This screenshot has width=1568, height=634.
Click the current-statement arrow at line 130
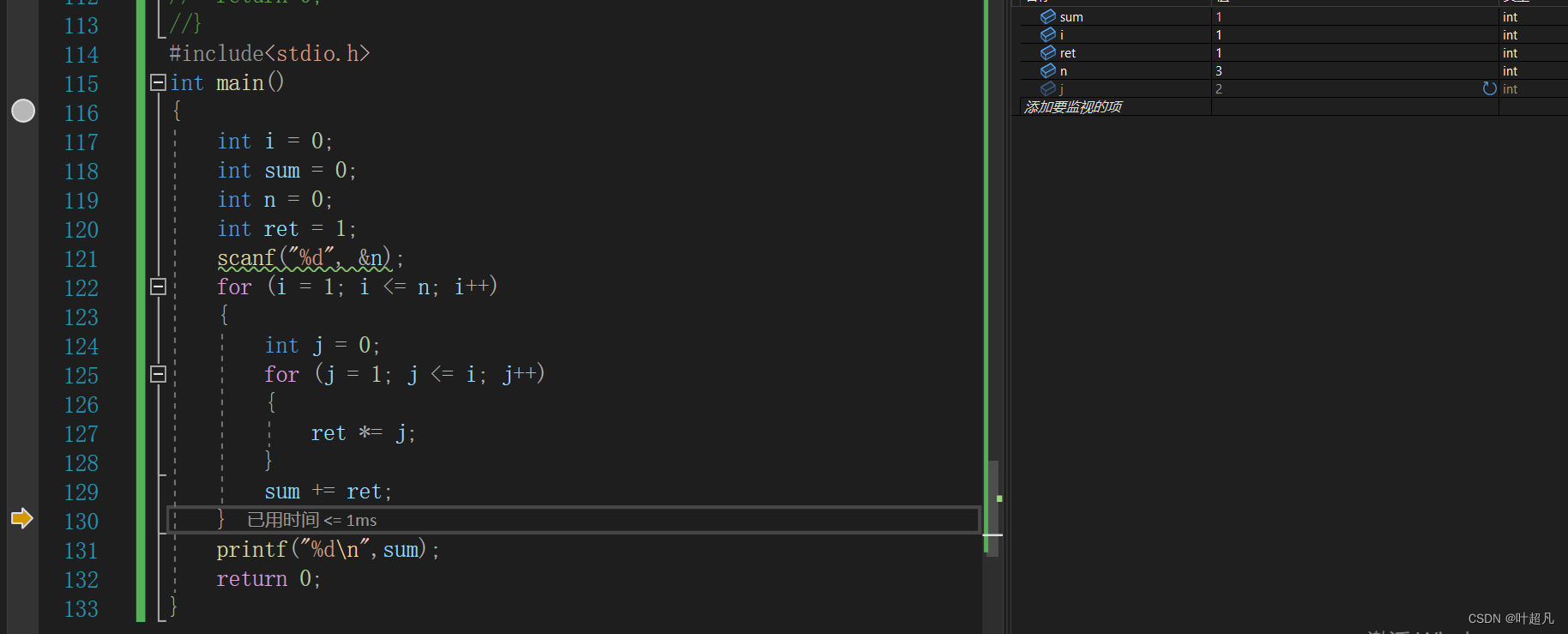tap(21, 518)
